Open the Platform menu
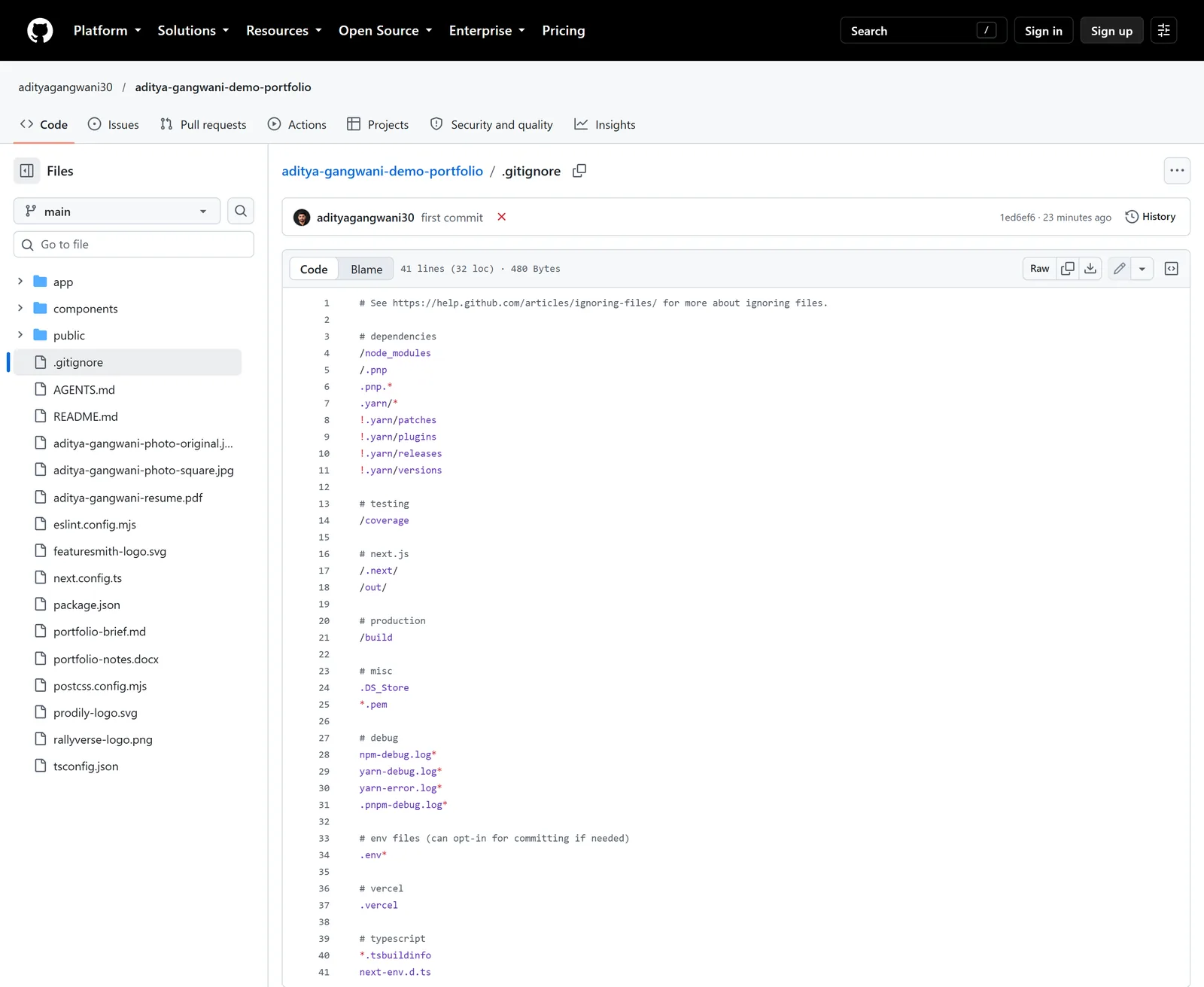Screen dimensions: 1204x987 (x=108, y=31)
